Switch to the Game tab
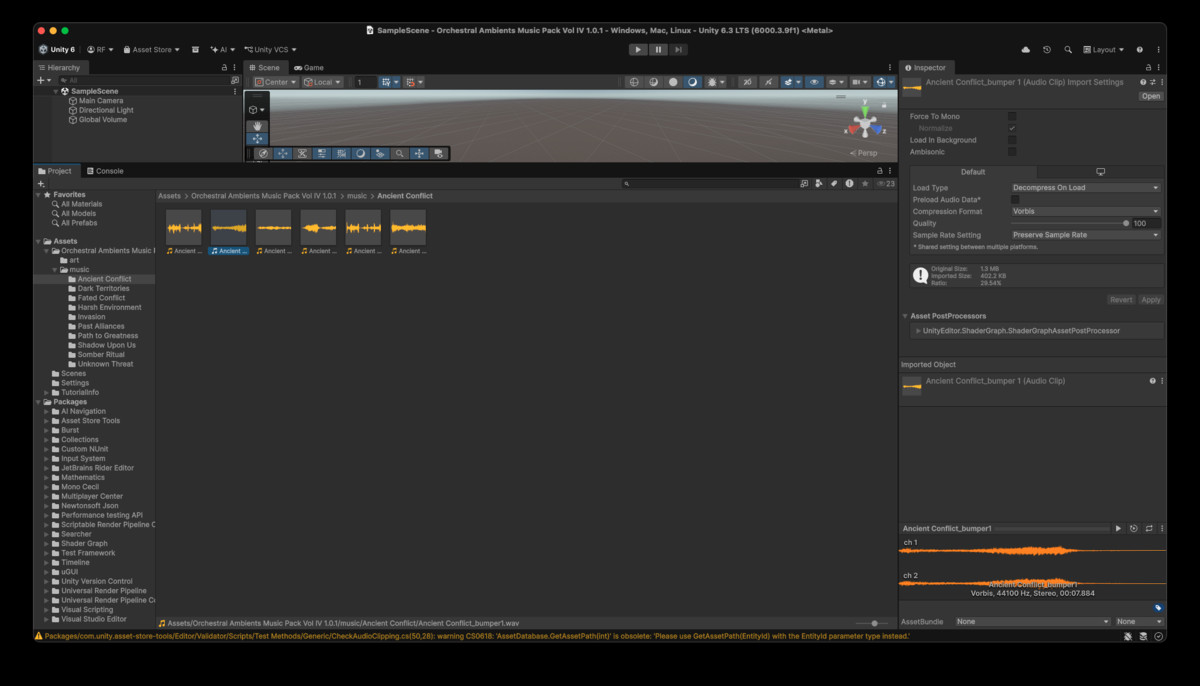This screenshot has width=1200, height=686. pos(309,67)
